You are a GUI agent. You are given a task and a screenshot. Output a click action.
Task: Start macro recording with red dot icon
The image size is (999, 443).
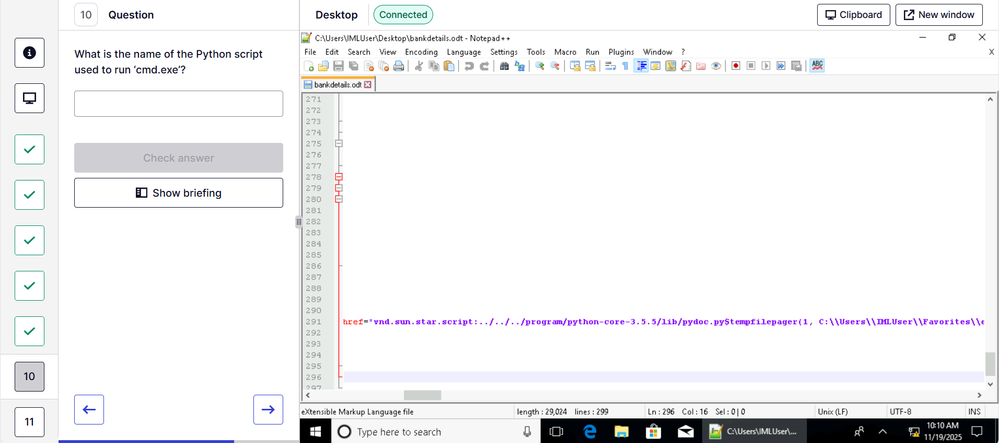735,66
